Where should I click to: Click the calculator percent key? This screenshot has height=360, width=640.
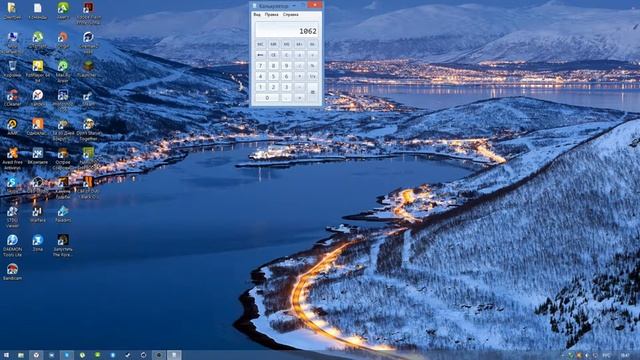tap(313, 65)
